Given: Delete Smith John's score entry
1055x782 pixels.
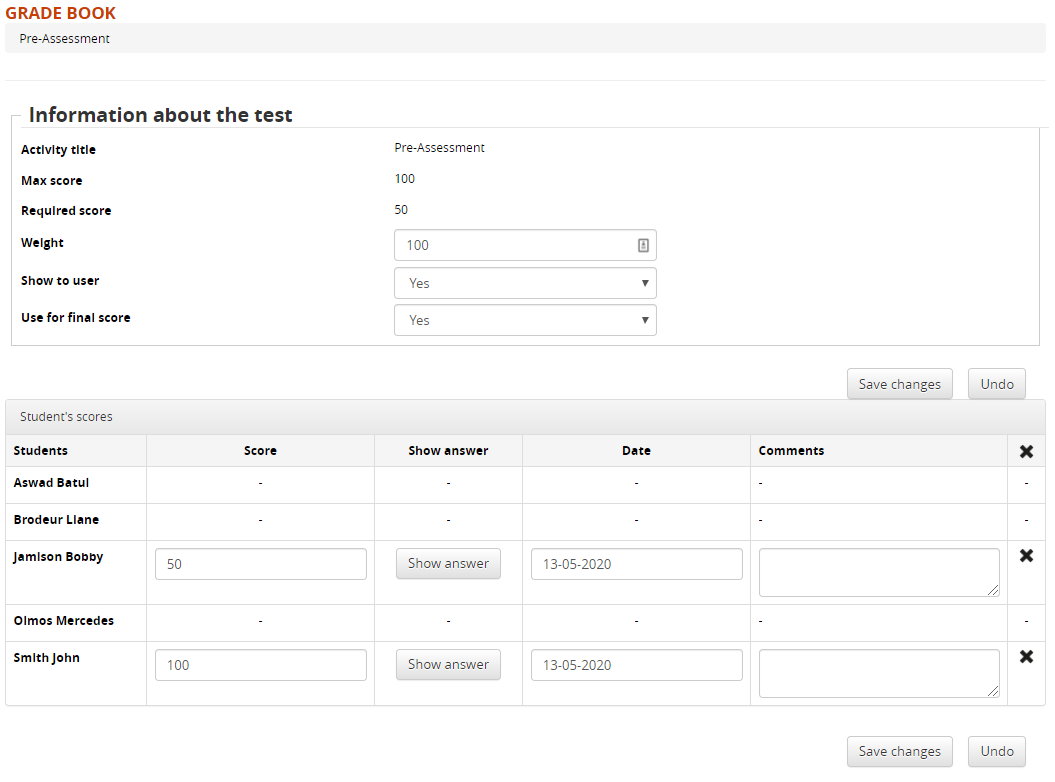Looking at the screenshot, I should (x=1026, y=656).
